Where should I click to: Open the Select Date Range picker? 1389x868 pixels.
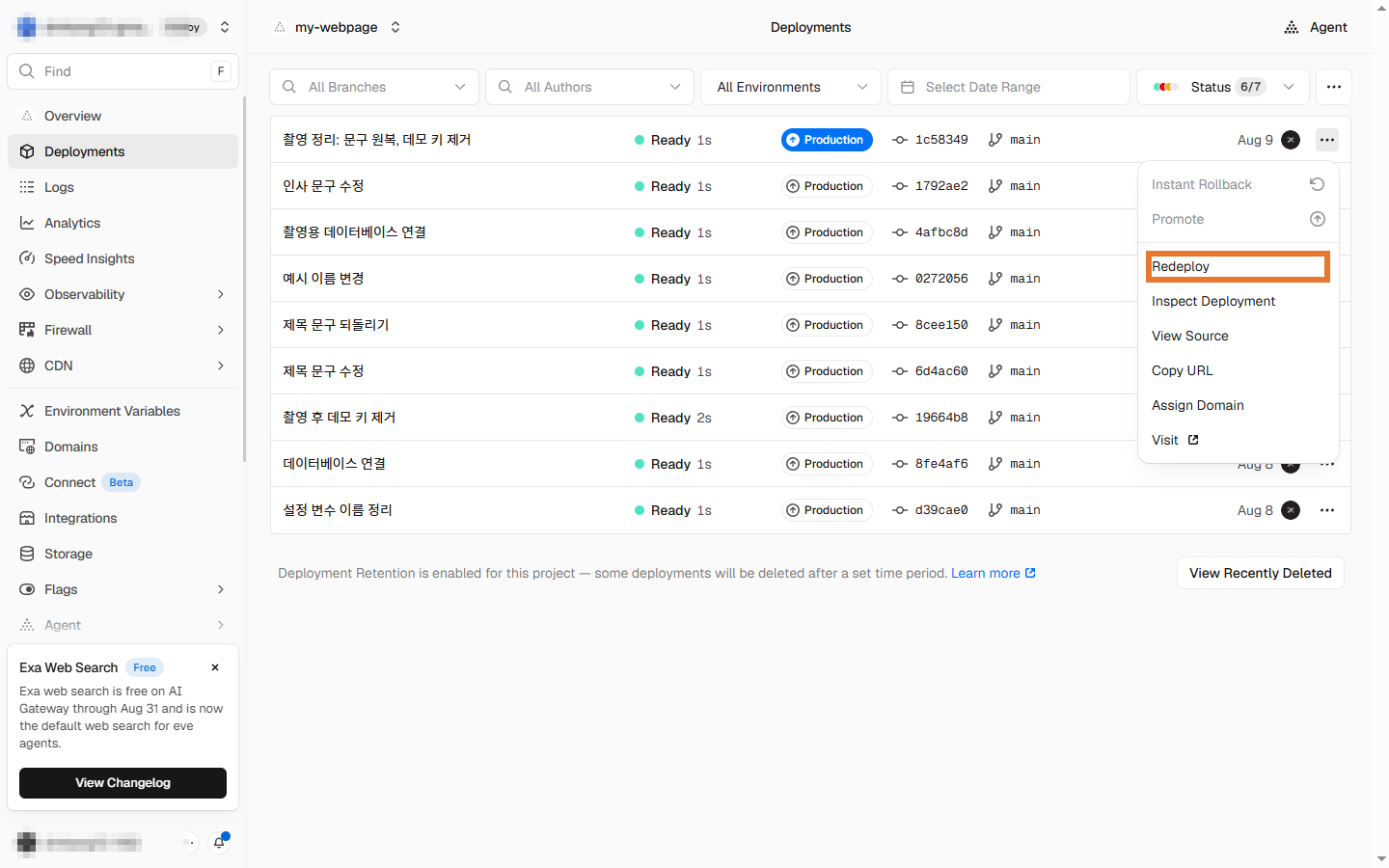coord(1008,87)
